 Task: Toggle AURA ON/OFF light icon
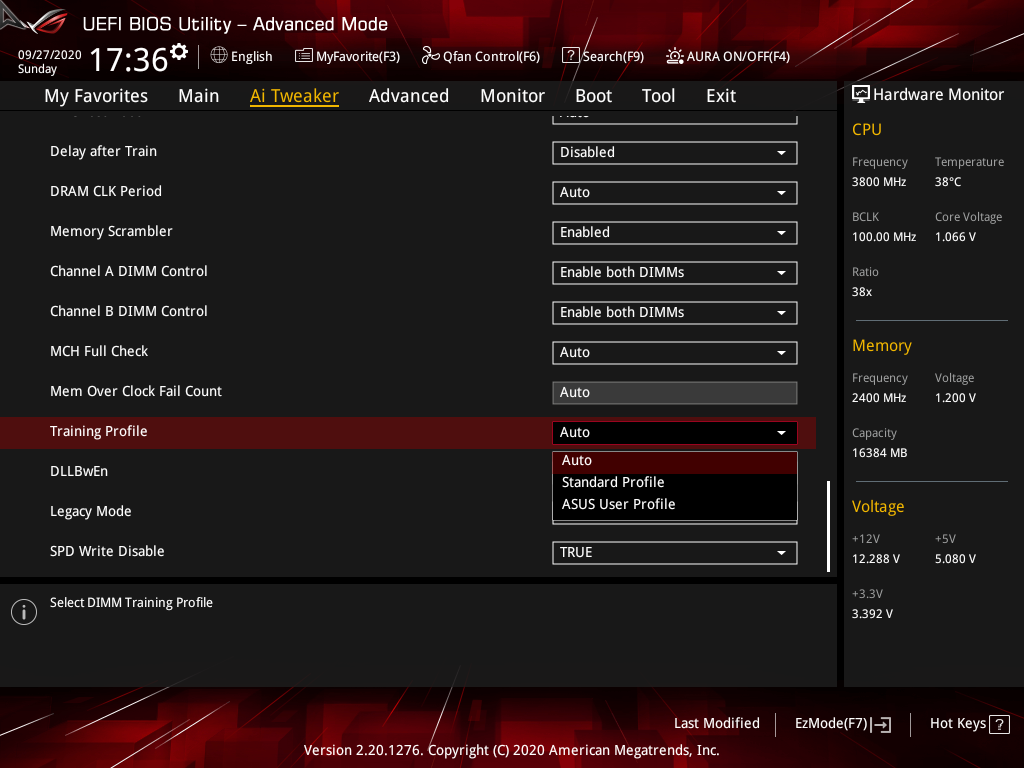(675, 56)
